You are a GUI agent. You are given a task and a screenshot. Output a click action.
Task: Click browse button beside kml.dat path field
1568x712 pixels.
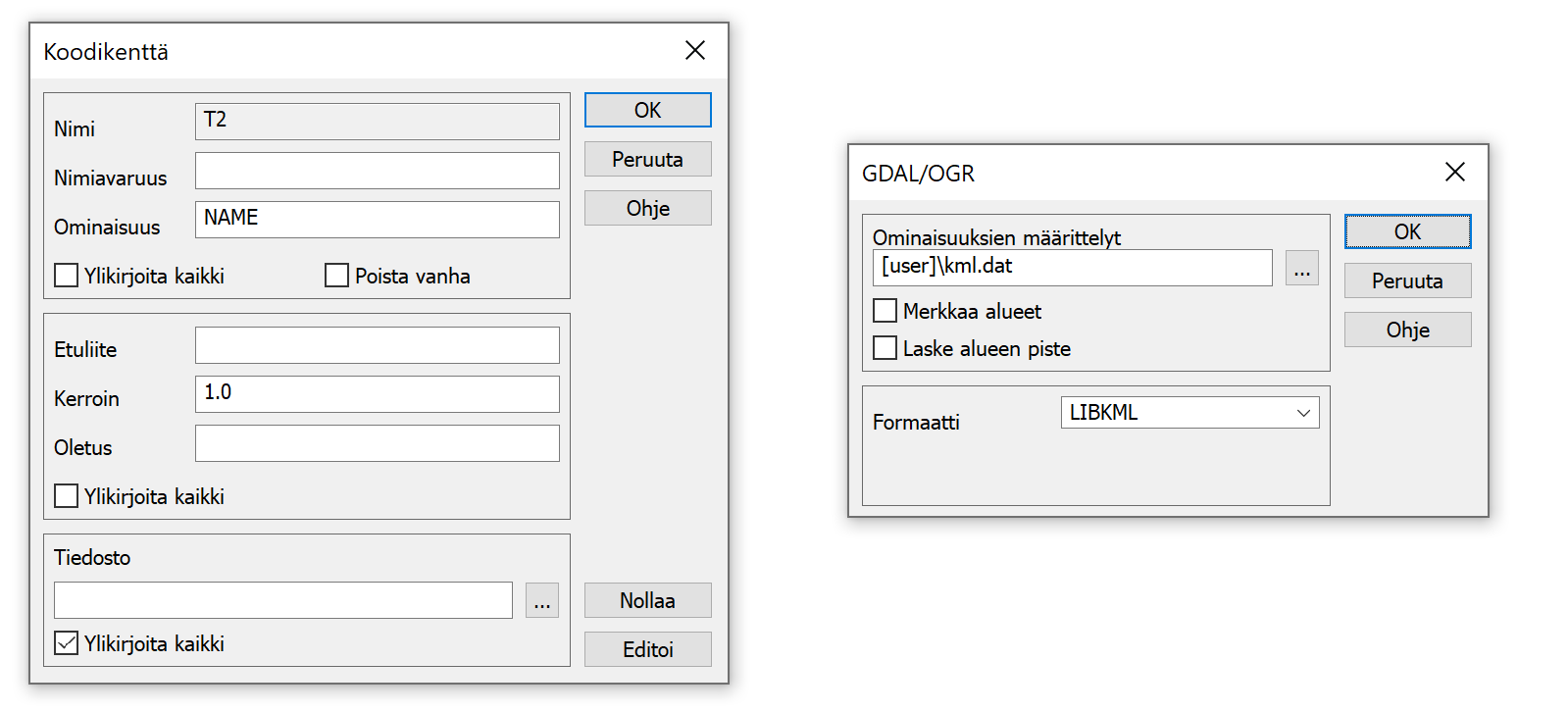[x=1301, y=268]
